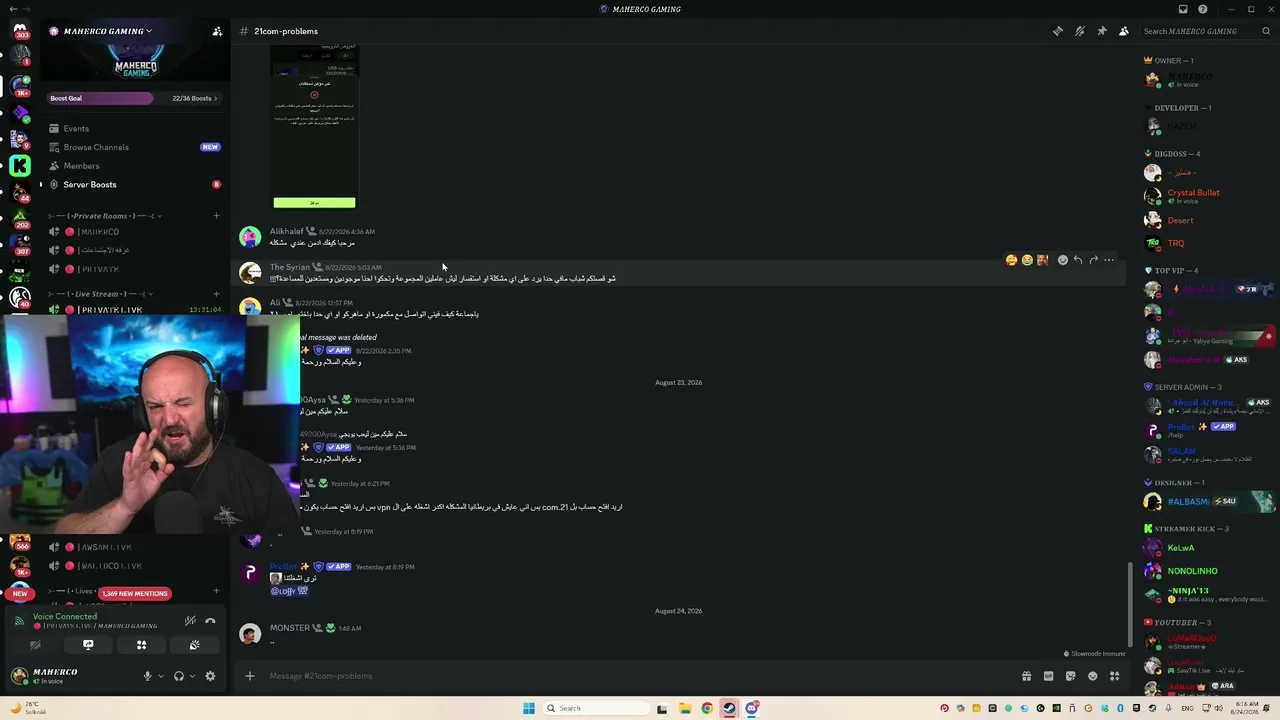Toggle headphone deafen in user panel

click(x=179, y=676)
